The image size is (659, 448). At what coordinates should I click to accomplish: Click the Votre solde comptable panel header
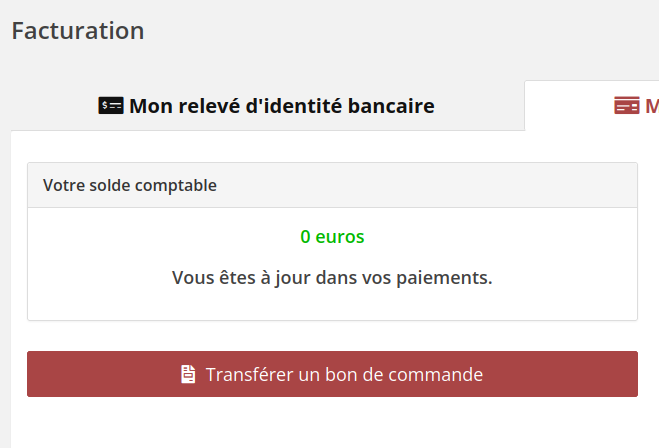[332, 185]
